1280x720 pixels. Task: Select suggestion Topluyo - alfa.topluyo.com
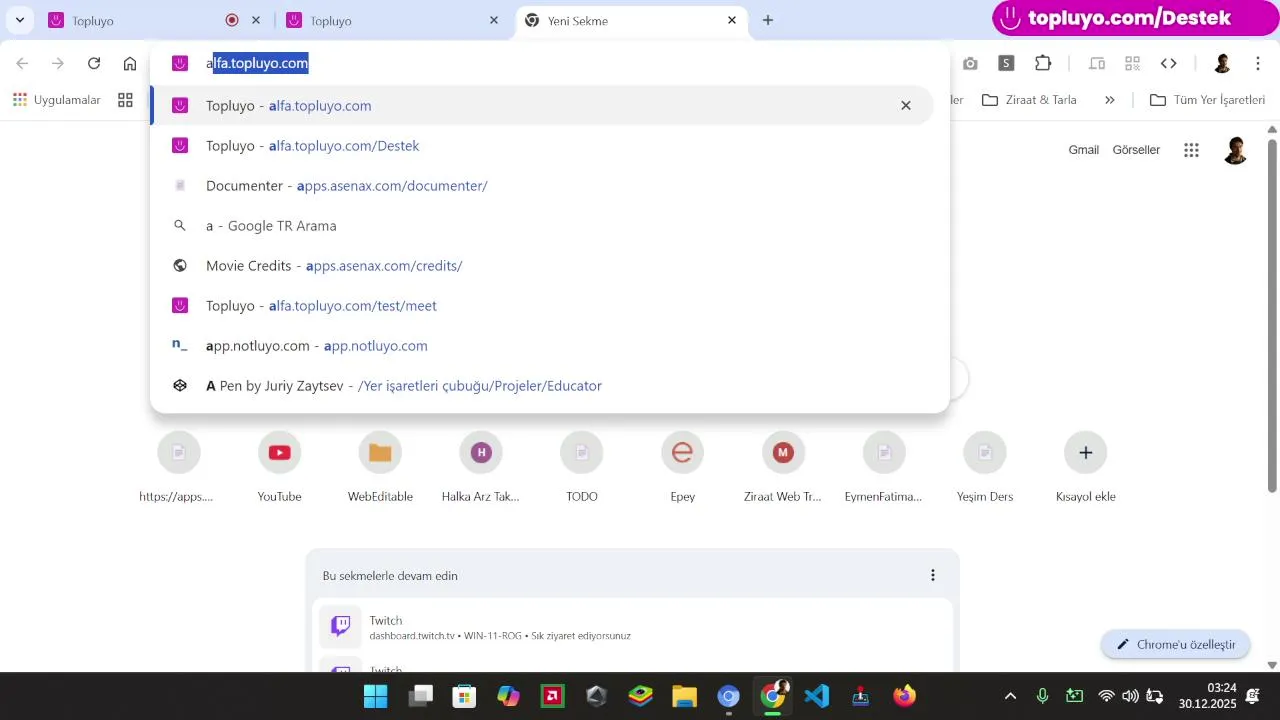(541, 105)
